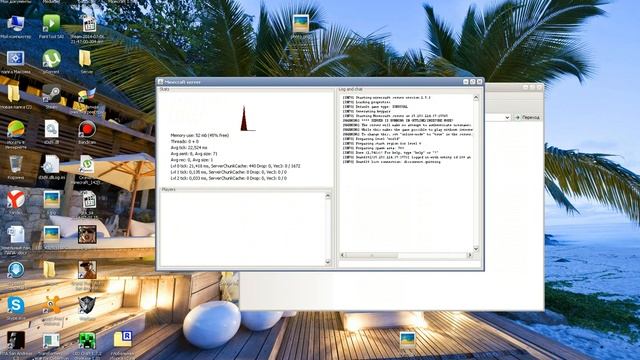Open the uTorrent desktop shortcut

point(51,59)
